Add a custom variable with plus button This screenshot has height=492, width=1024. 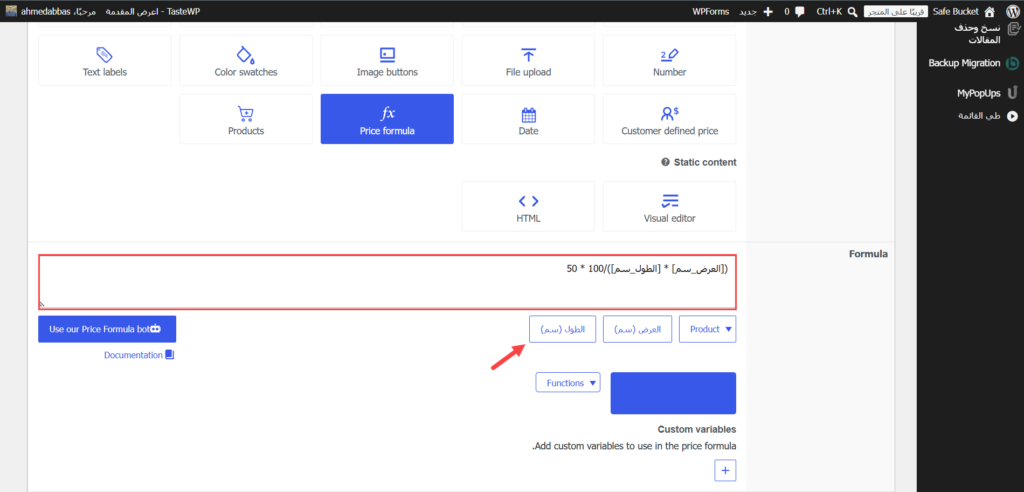(x=725, y=470)
